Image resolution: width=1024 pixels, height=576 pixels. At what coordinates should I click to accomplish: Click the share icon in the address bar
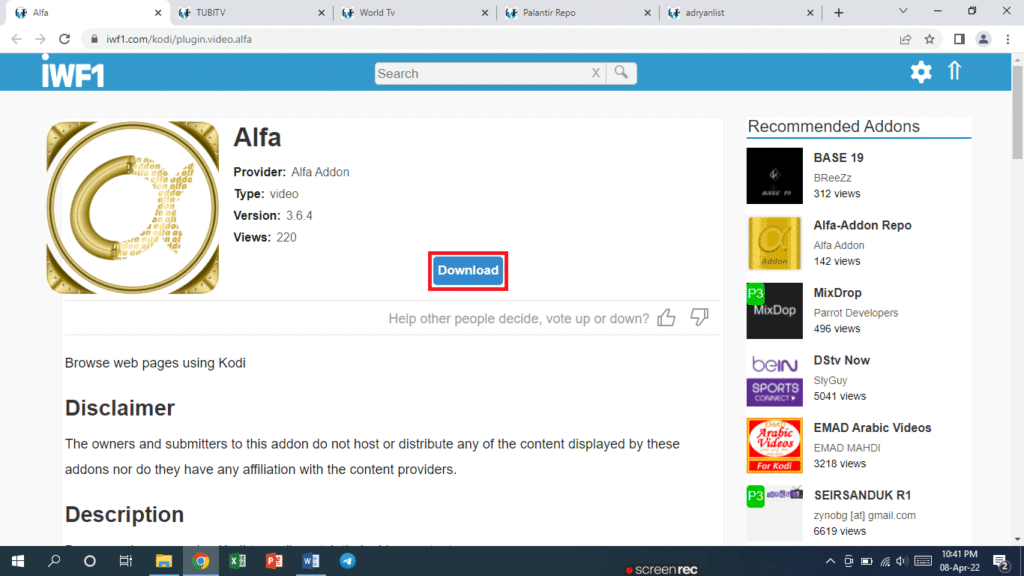coord(905,37)
